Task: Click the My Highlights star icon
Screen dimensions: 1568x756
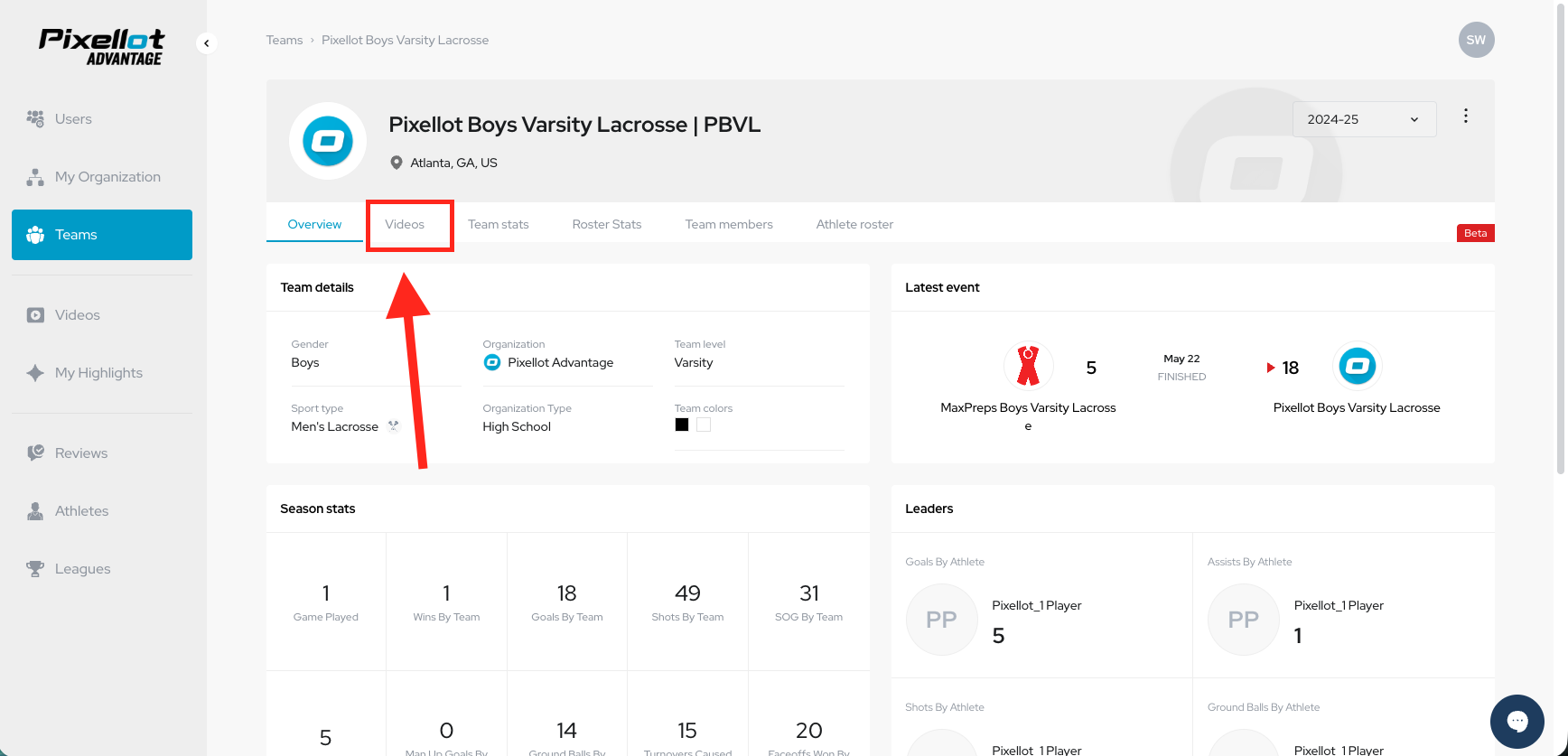Action: point(35,373)
